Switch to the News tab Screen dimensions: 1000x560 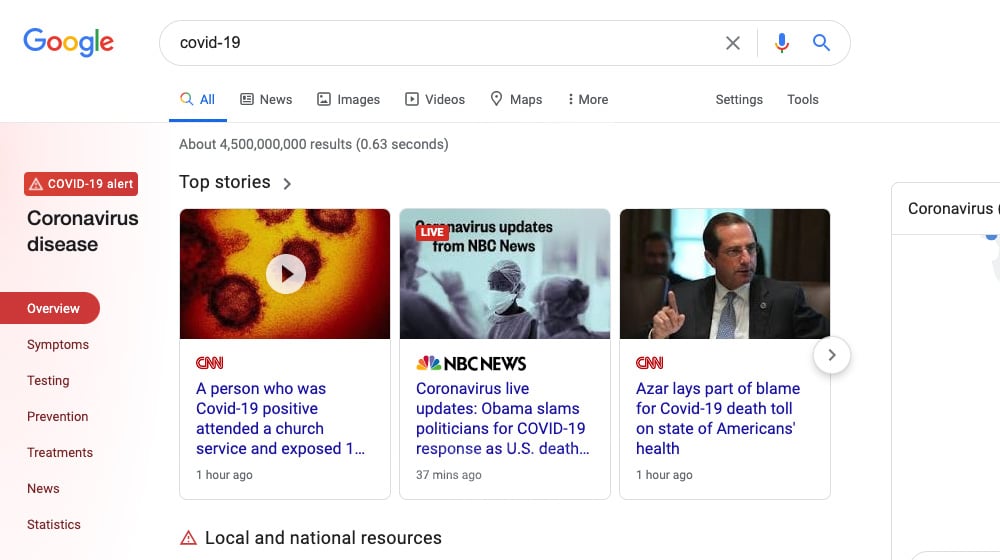(266, 99)
